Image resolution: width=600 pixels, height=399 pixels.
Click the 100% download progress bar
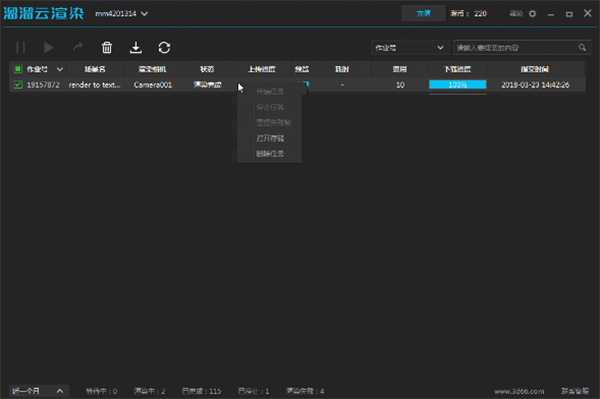[x=458, y=85]
